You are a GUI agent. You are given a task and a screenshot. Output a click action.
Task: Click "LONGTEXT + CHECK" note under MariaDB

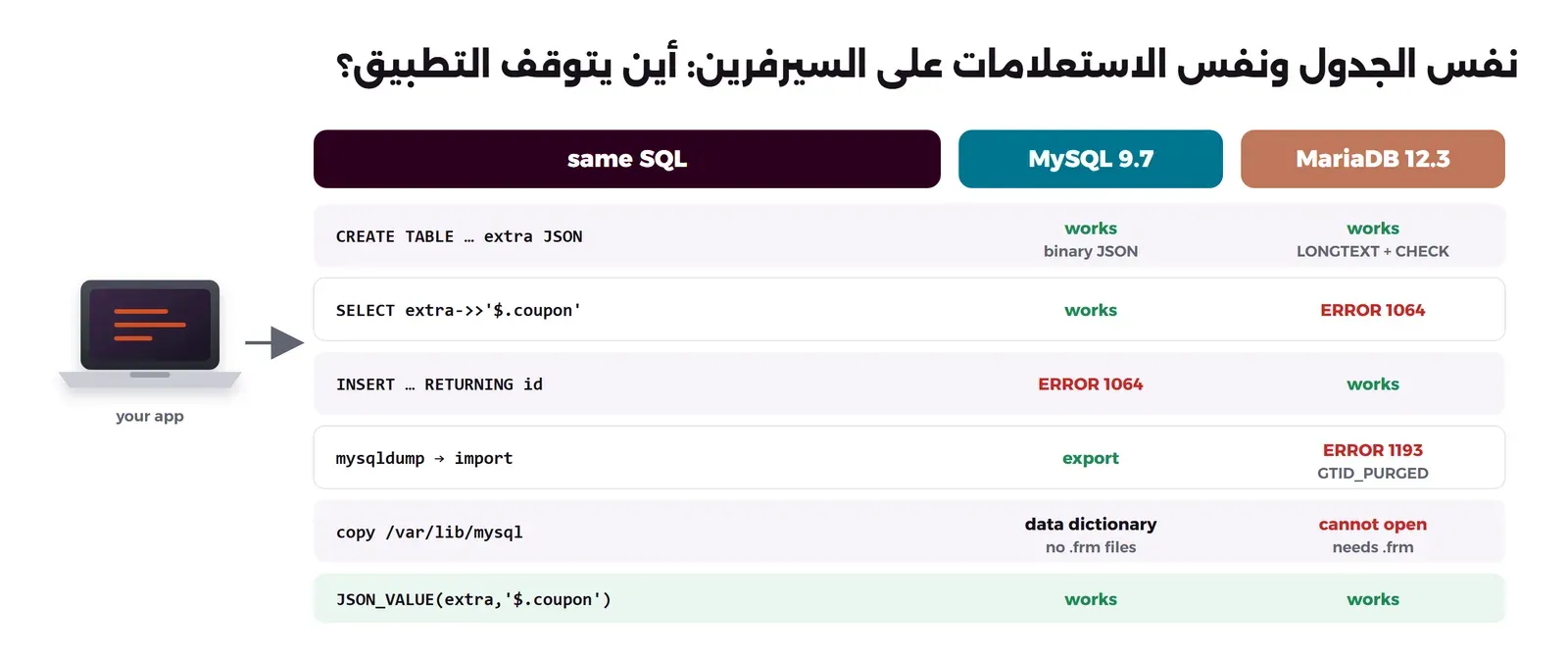(x=1373, y=251)
